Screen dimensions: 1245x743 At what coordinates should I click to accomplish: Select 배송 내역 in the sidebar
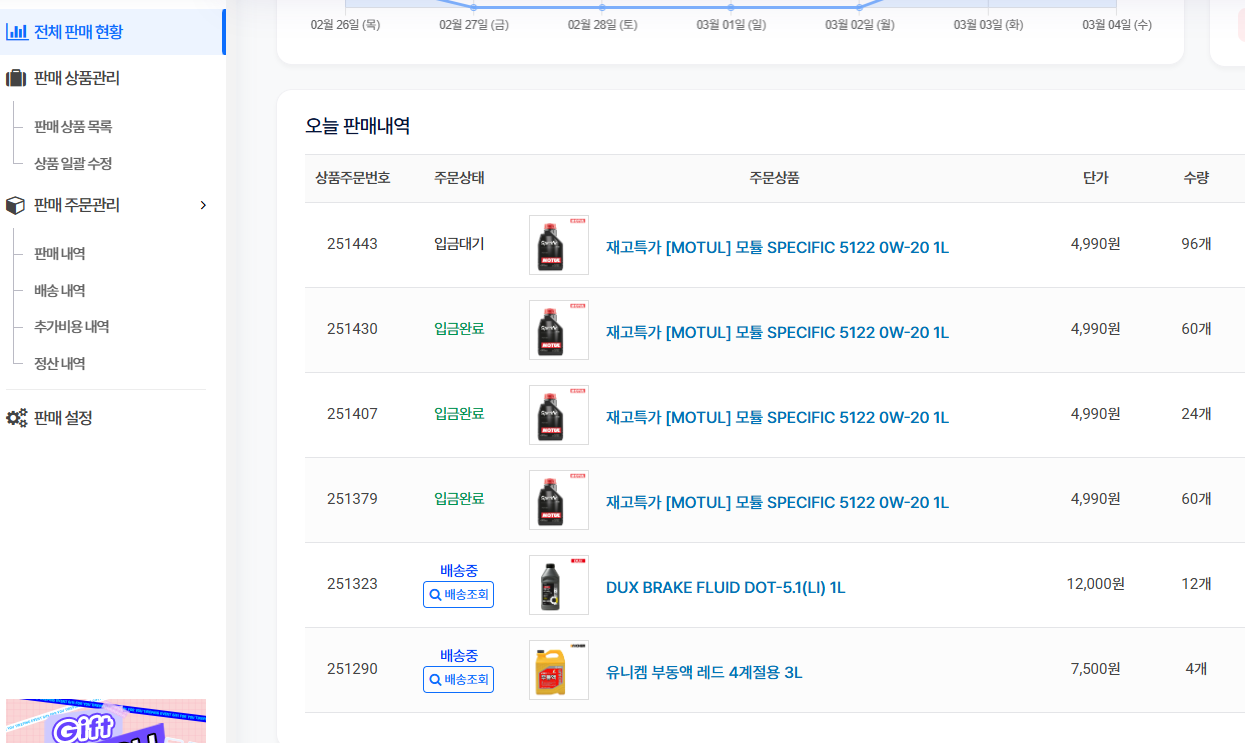[x=60, y=291]
